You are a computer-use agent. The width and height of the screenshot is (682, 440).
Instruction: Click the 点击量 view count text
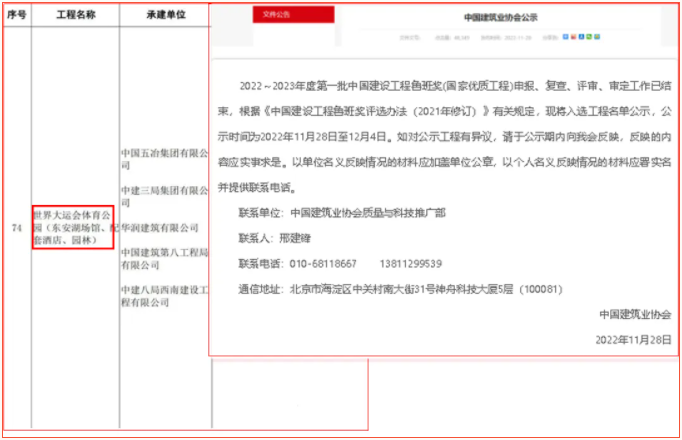[452, 38]
